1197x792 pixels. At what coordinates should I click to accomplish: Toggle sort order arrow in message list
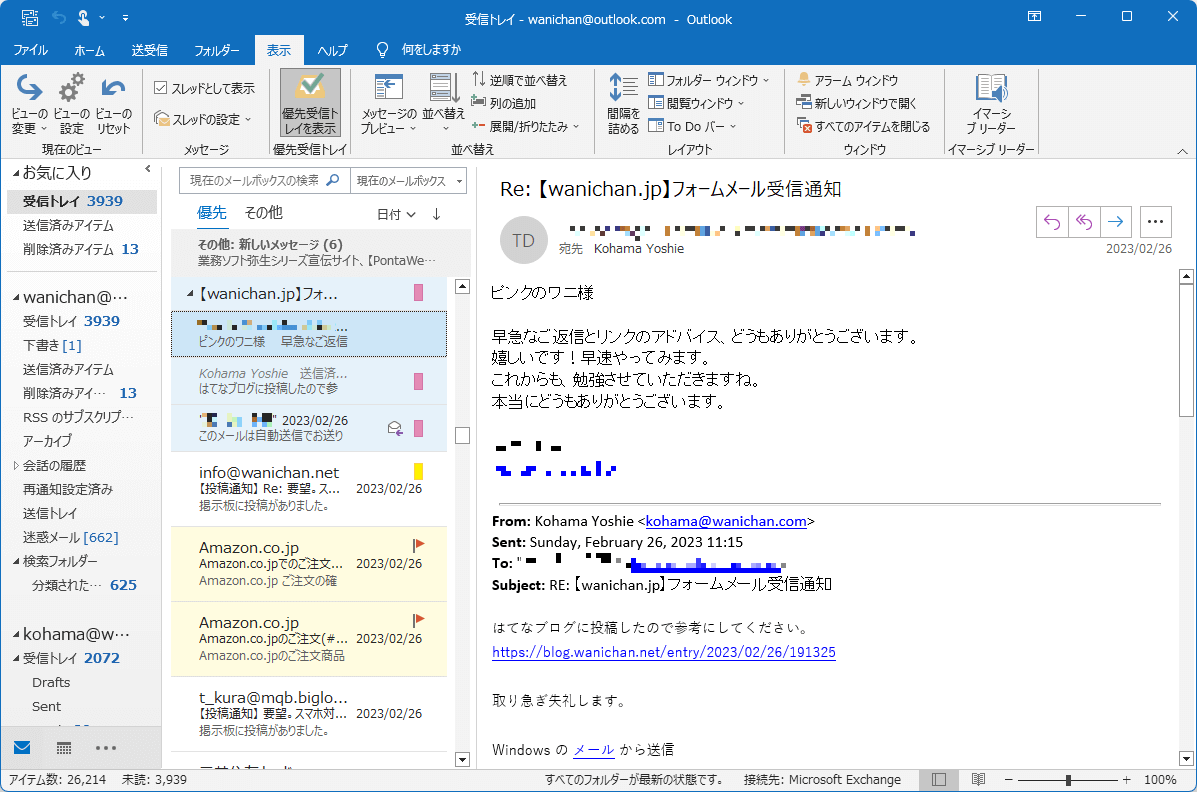[437, 215]
